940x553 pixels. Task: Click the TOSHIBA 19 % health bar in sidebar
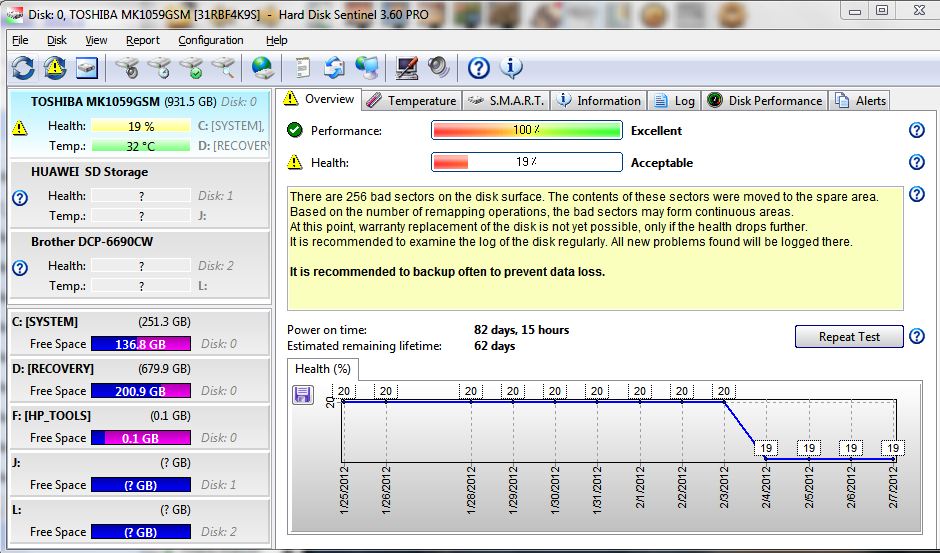pyautogui.click(x=141, y=126)
